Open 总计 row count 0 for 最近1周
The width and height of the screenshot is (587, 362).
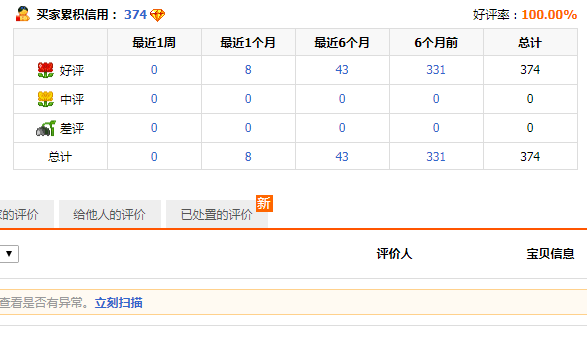tap(154, 156)
